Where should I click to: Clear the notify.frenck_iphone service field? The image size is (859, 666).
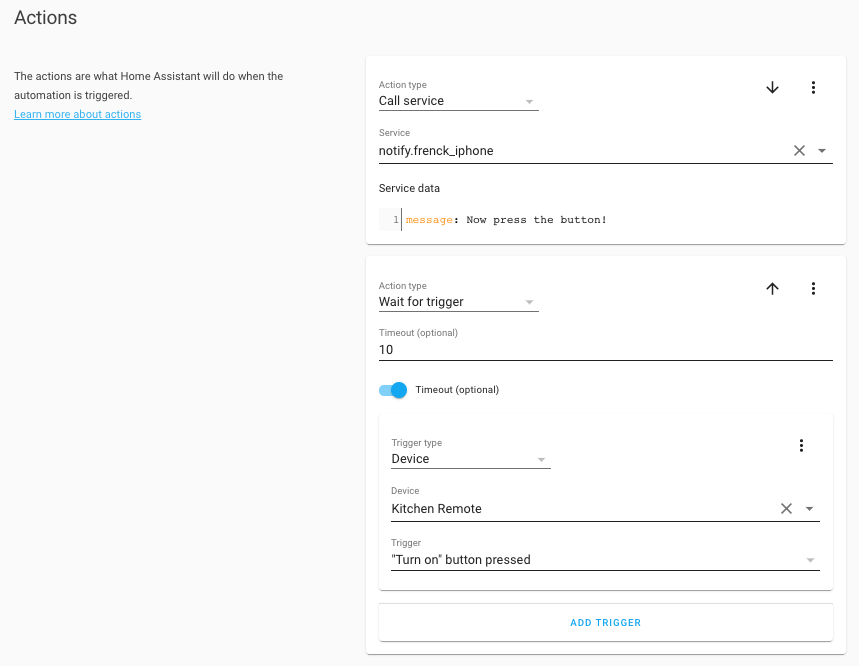pyautogui.click(x=799, y=150)
